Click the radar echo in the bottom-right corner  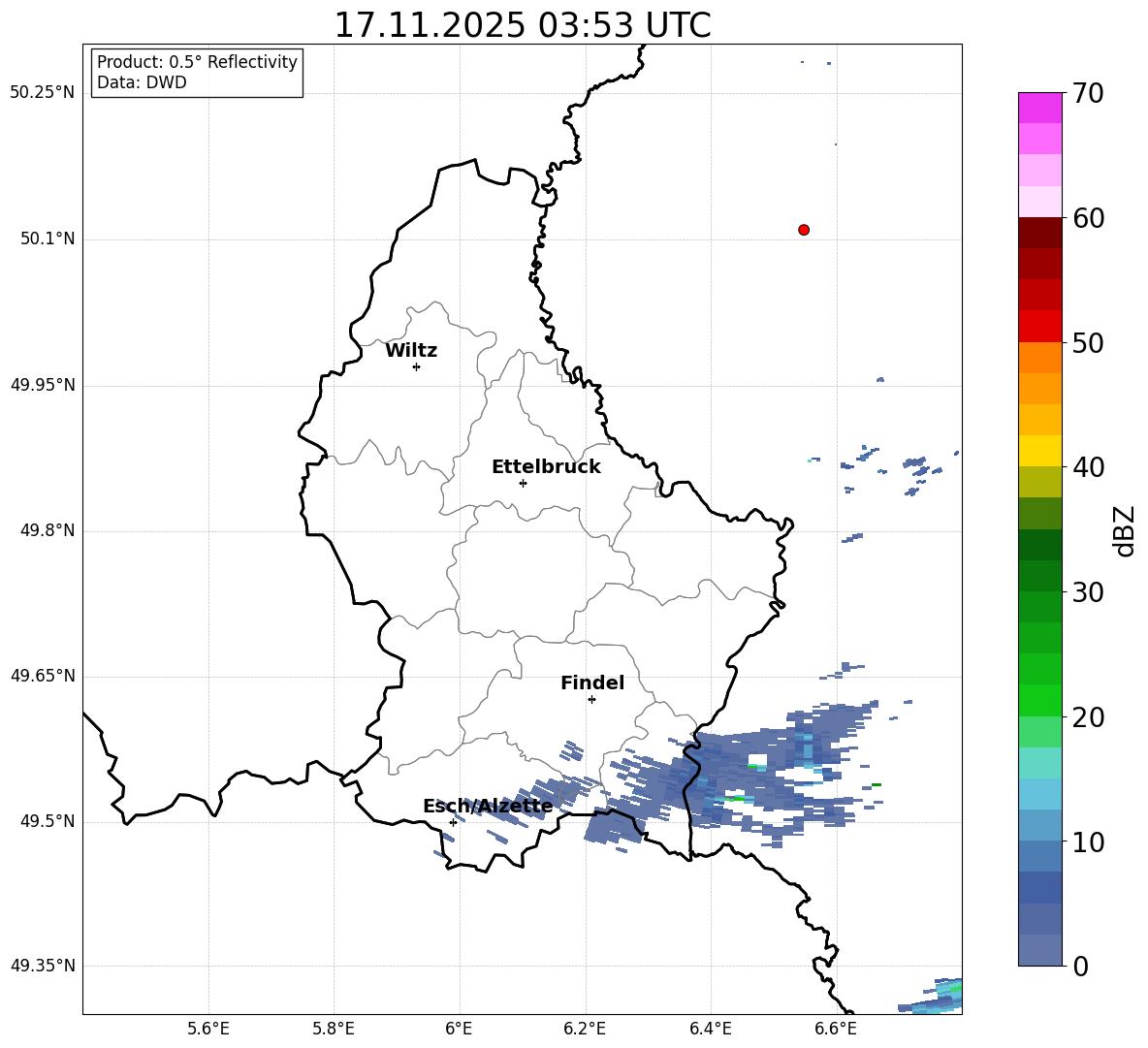coord(931,996)
